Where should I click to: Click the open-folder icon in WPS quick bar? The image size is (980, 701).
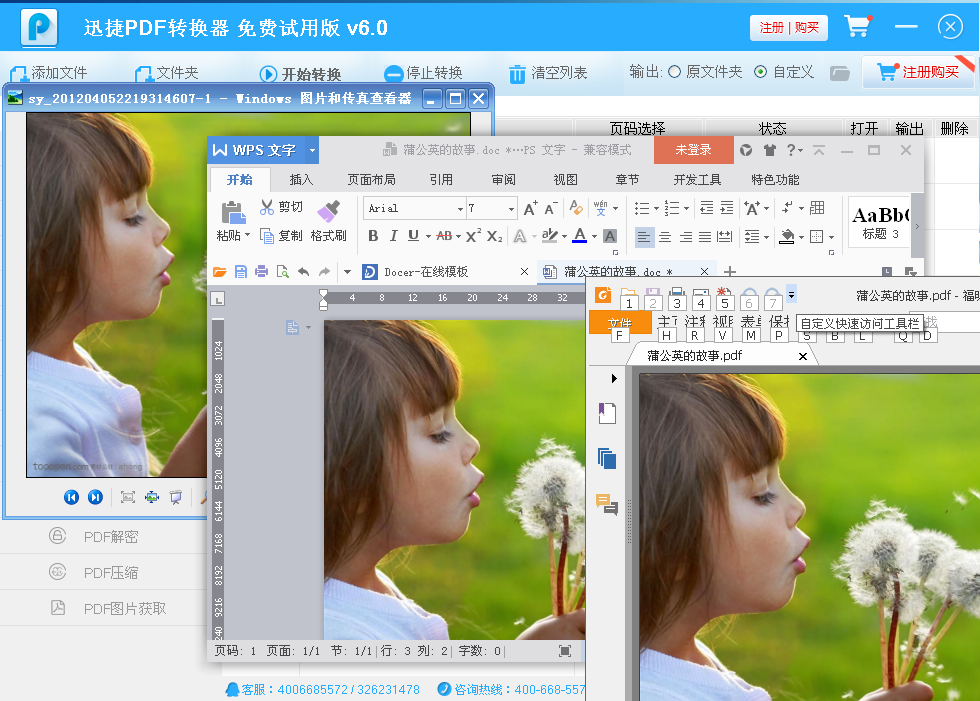(x=219, y=272)
